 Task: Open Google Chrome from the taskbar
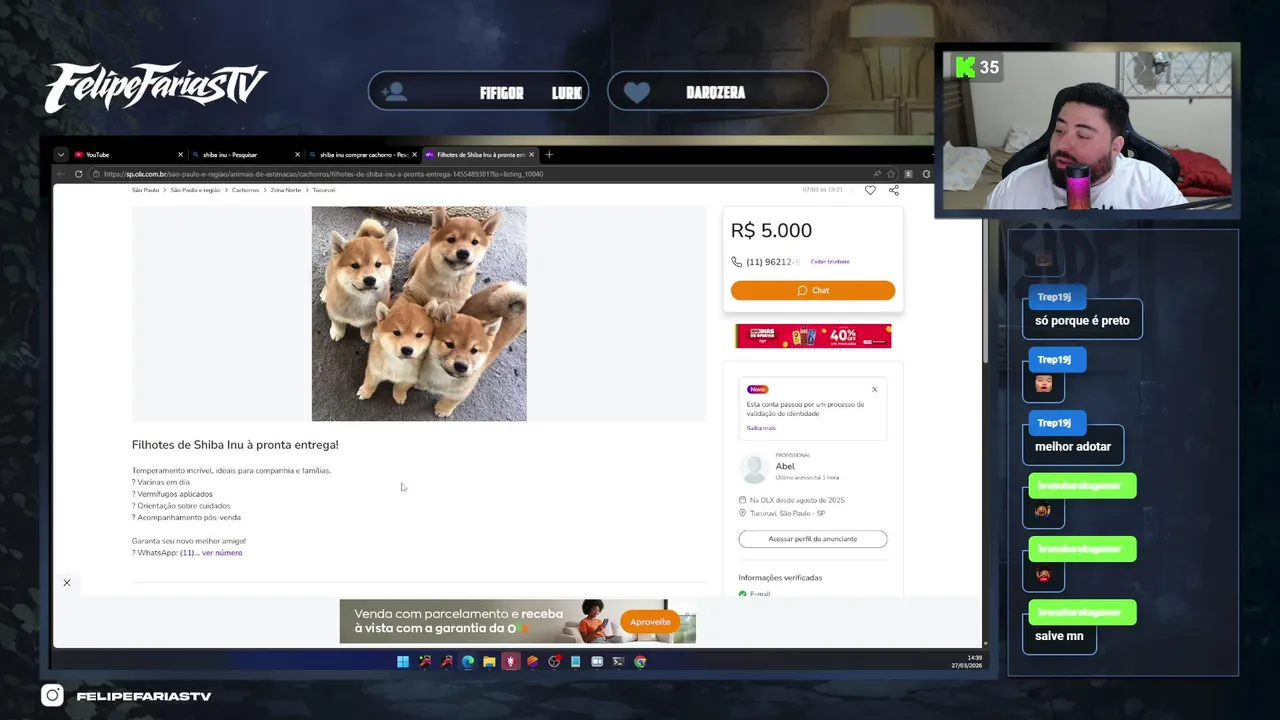(x=640, y=662)
